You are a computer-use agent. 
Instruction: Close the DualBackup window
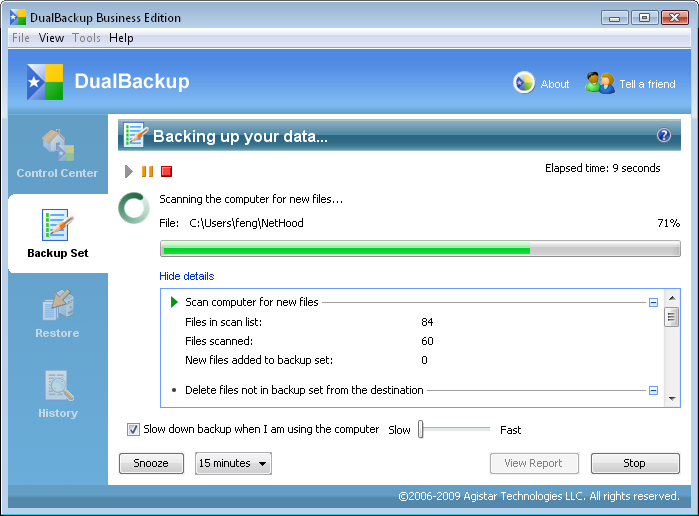coord(675,18)
